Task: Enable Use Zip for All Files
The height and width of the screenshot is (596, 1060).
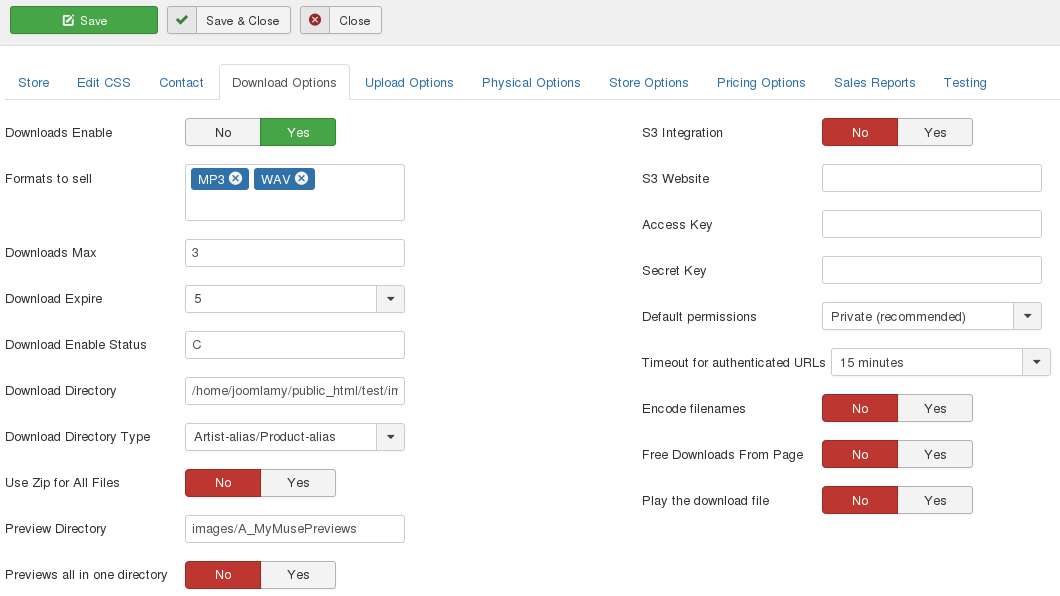Action: point(298,483)
